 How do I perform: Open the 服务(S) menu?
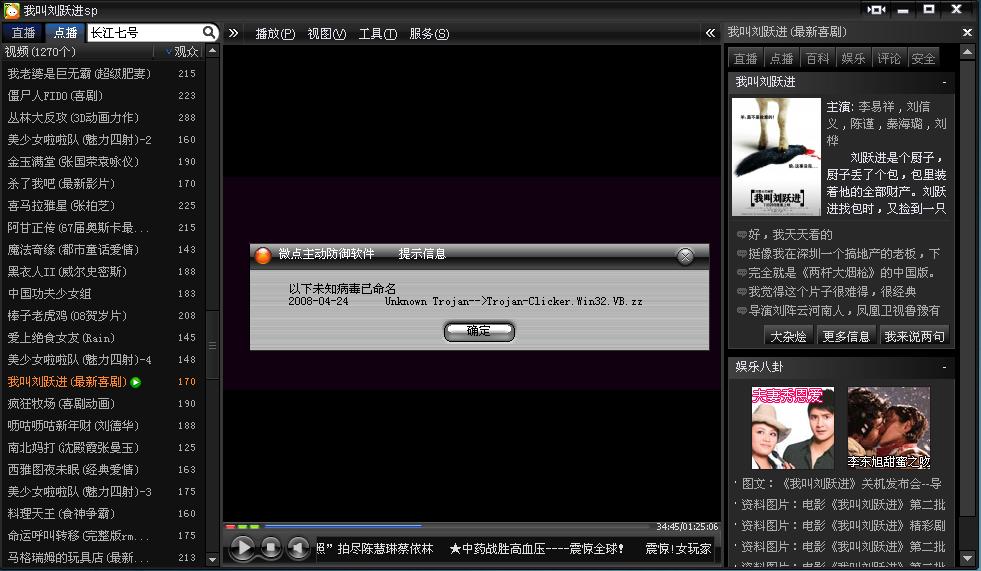[x=429, y=34]
